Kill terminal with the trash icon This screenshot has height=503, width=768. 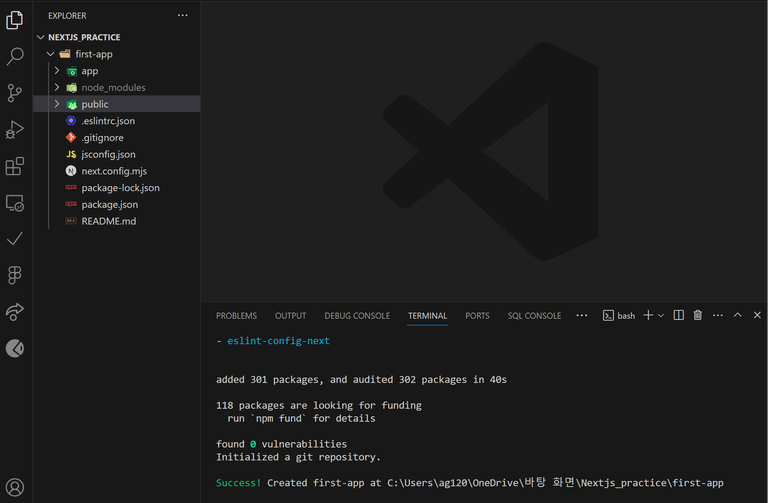pos(697,315)
